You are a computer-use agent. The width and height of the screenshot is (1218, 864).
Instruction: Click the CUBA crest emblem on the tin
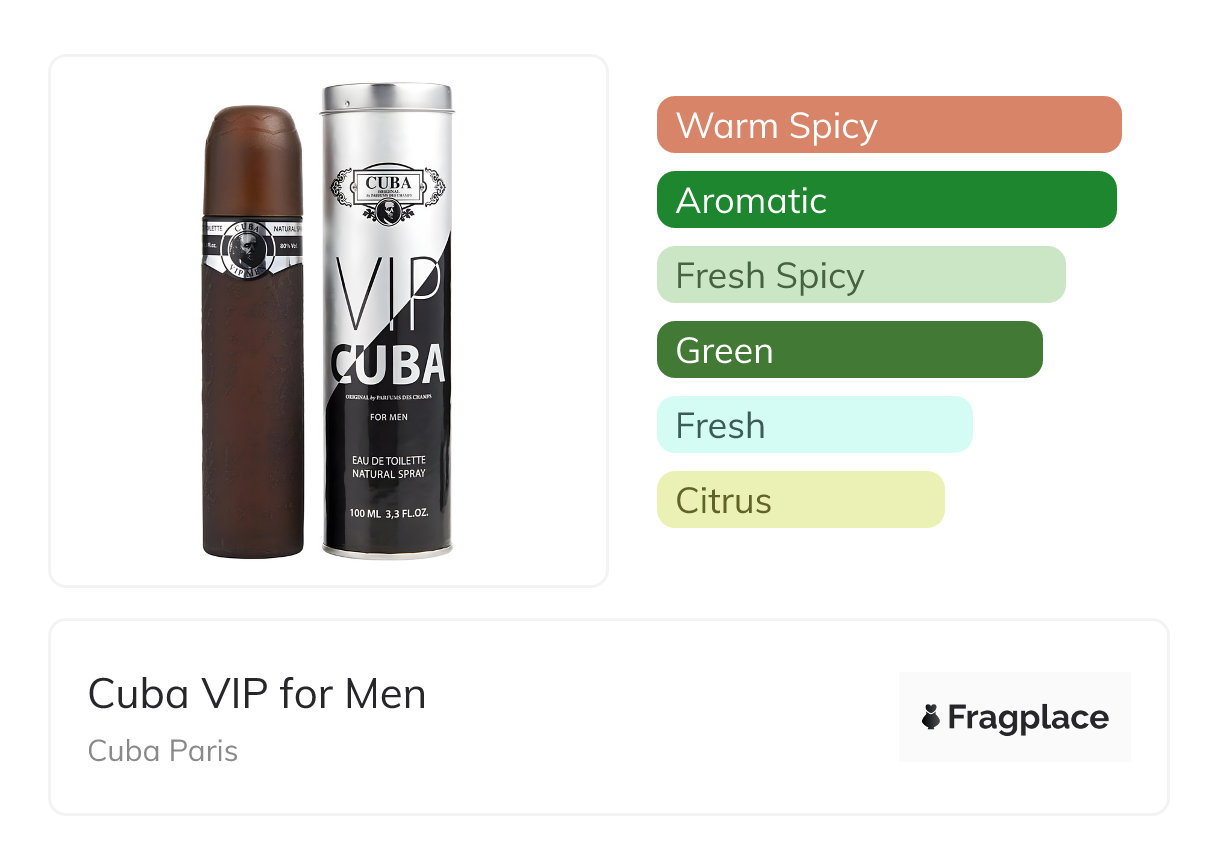click(387, 193)
